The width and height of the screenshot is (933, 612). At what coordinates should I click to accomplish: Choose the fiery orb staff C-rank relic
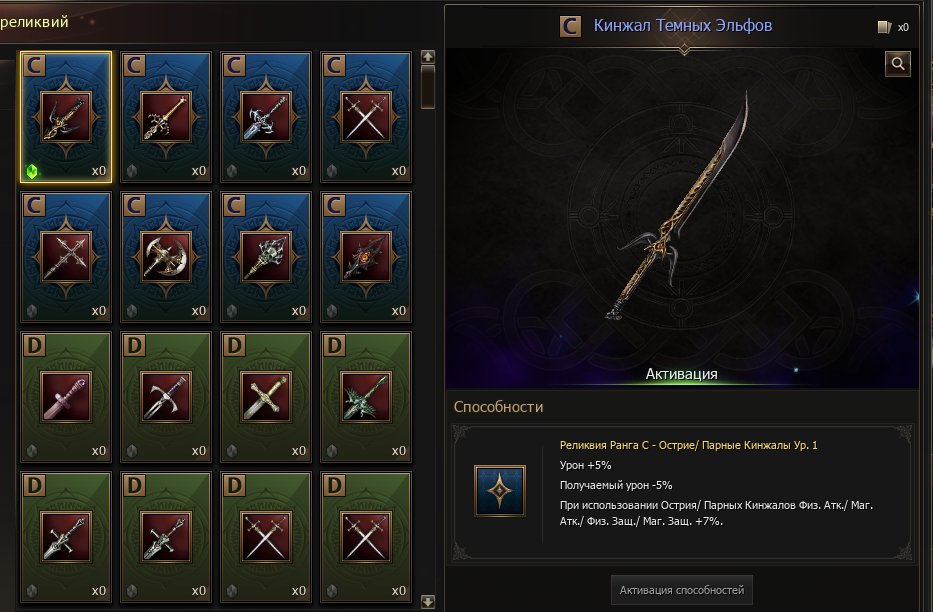(x=365, y=257)
